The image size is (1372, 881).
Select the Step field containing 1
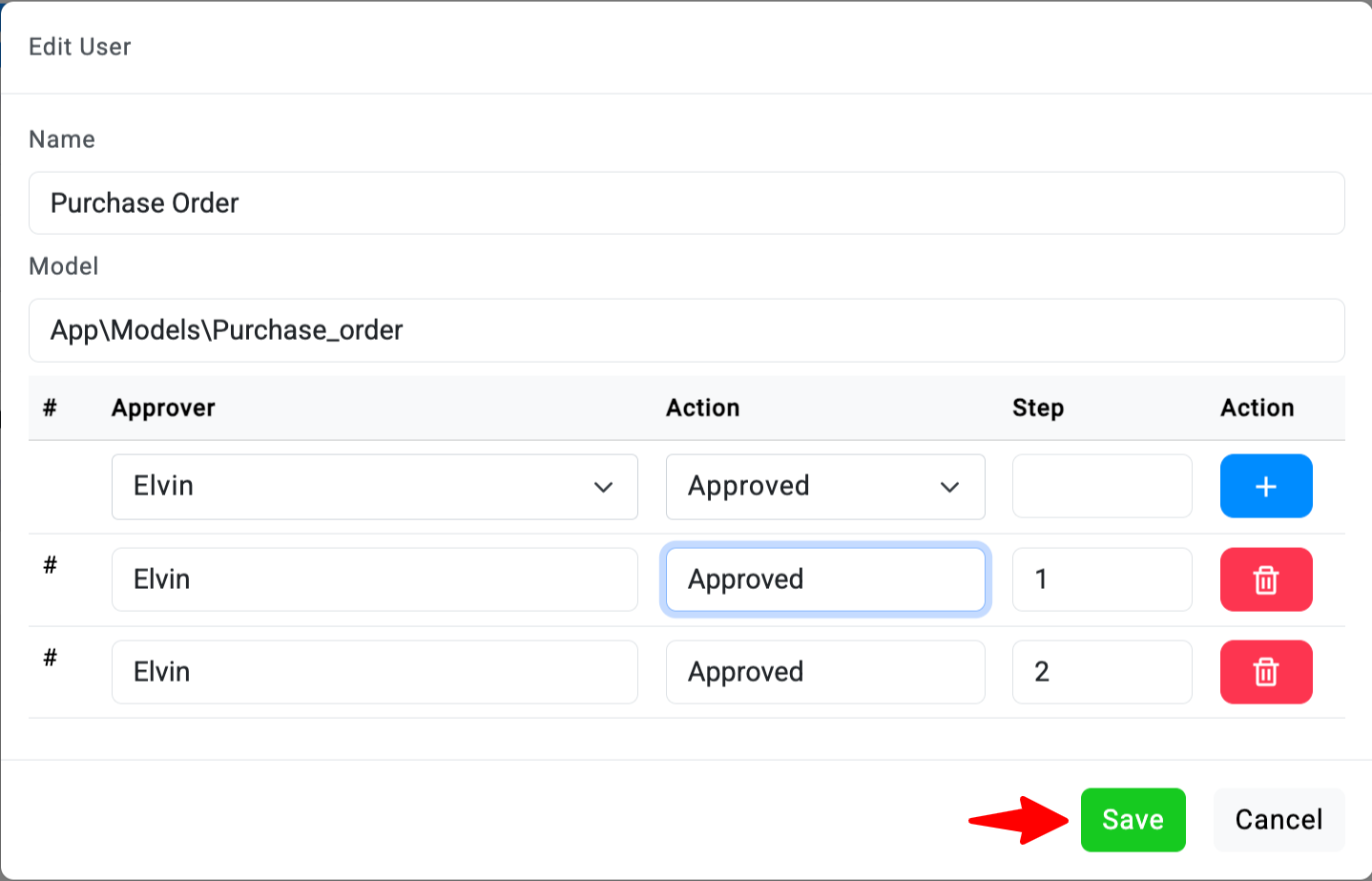1101,579
